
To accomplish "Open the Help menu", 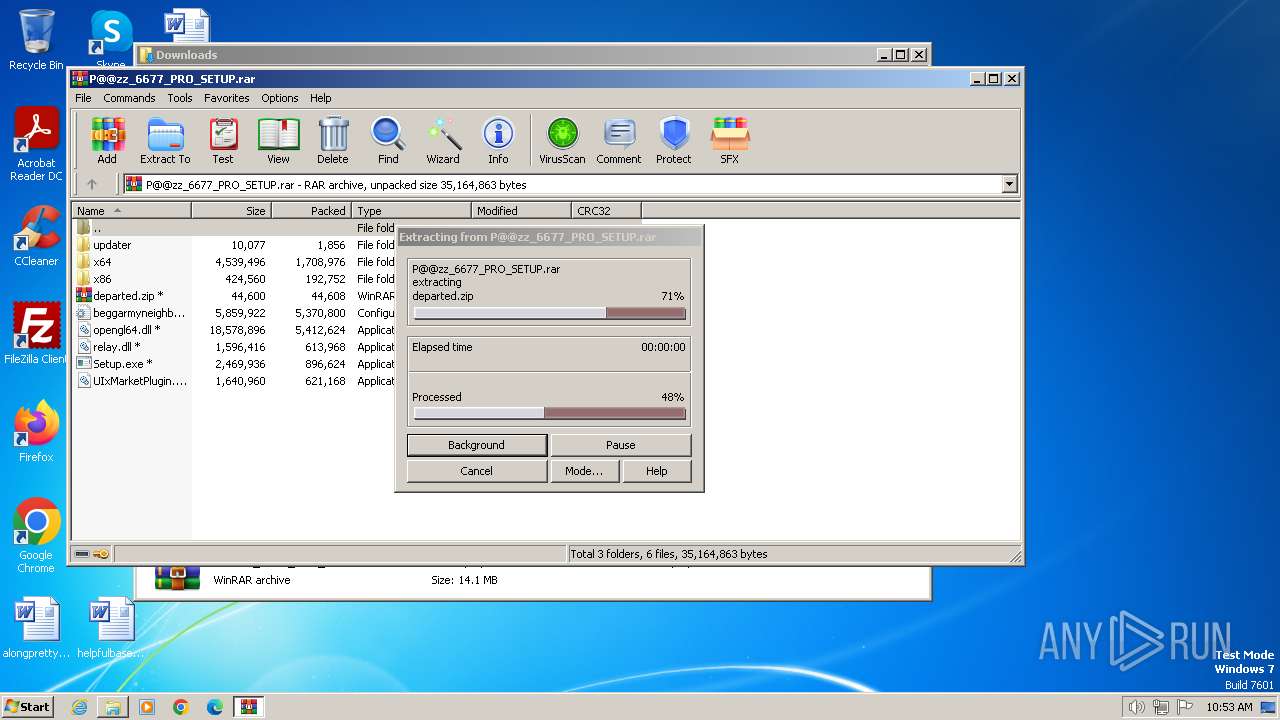I will pyautogui.click(x=320, y=98).
